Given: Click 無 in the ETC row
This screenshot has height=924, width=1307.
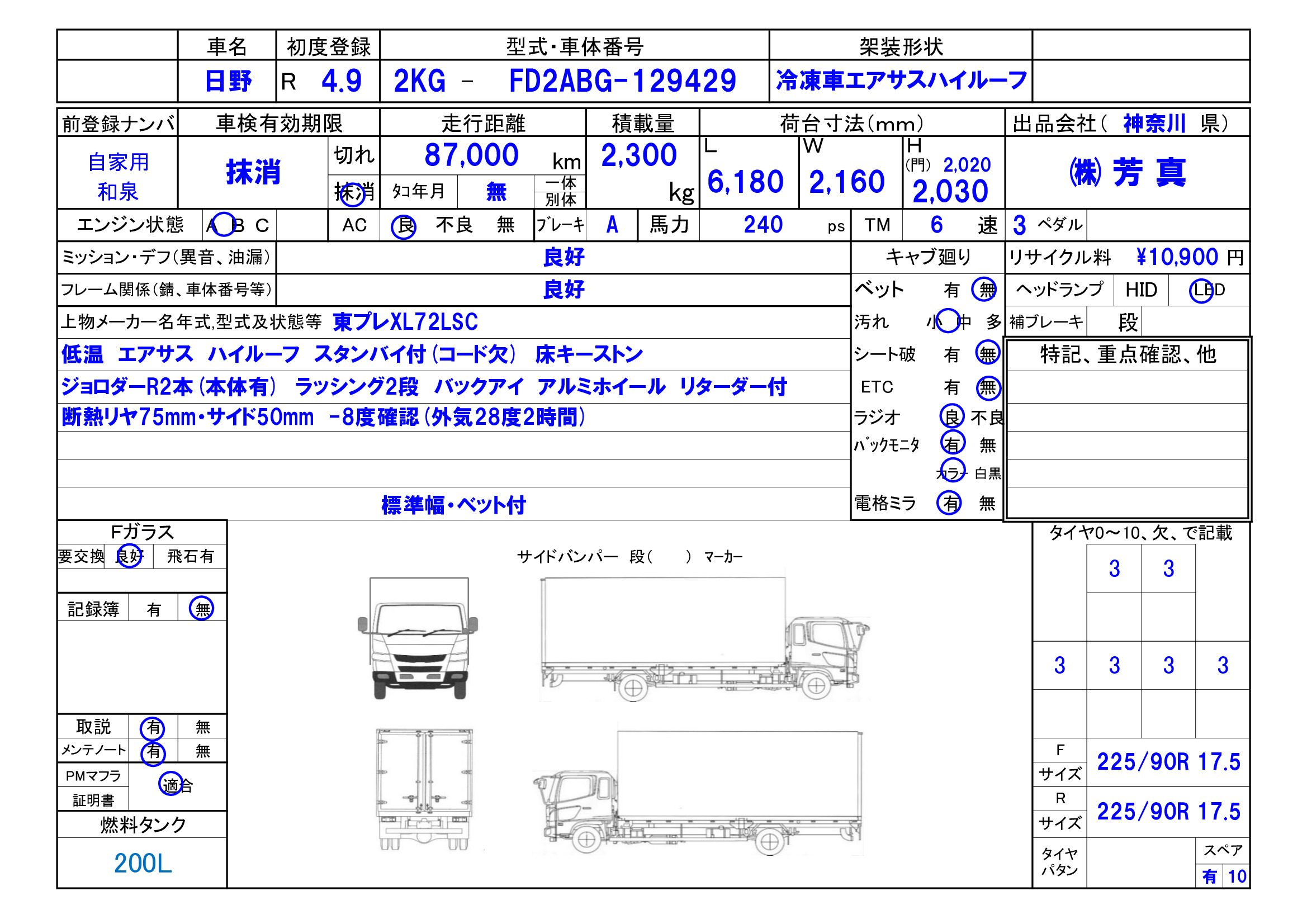Looking at the screenshot, I should click(988, 388).
